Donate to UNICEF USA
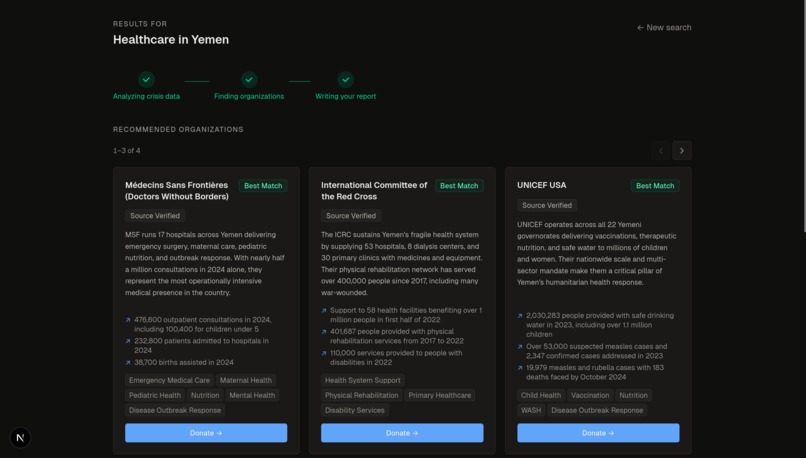The height and width of the screenshot is (458, 806). coord(598,433)
